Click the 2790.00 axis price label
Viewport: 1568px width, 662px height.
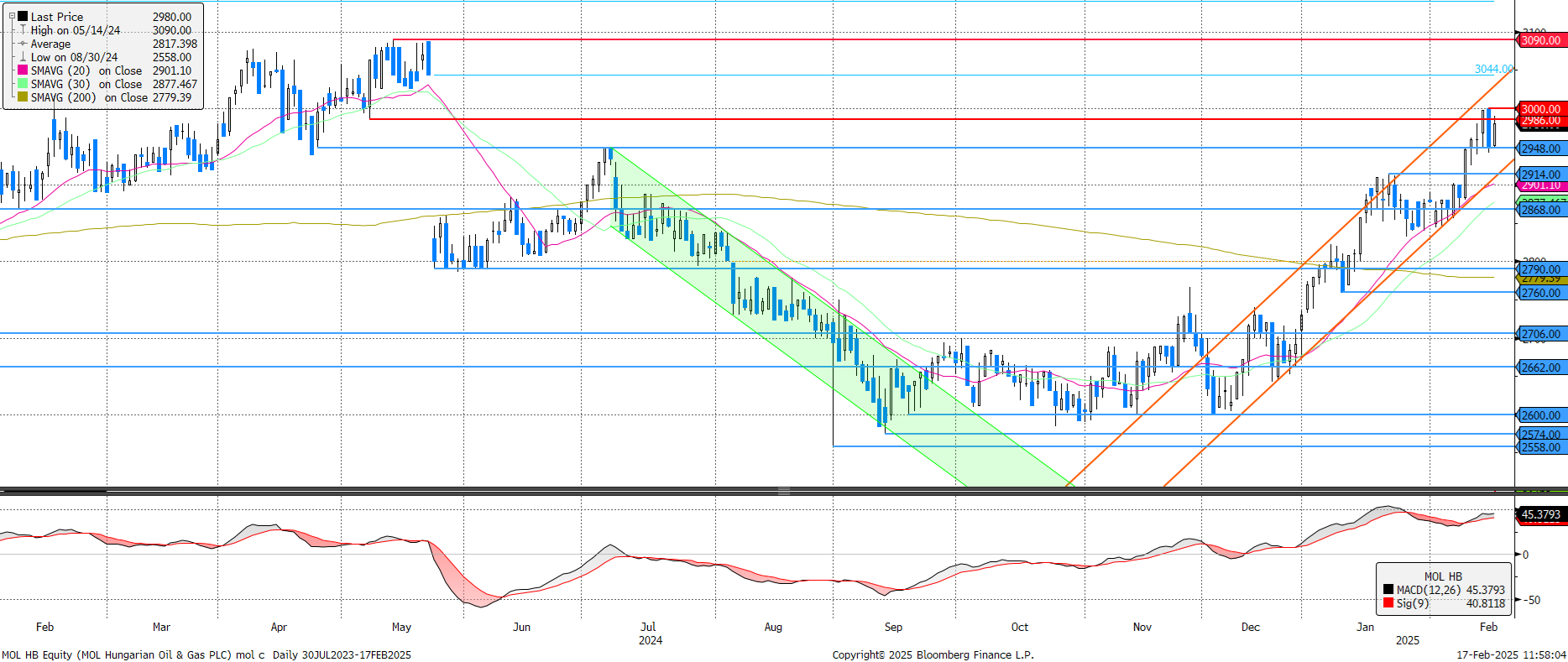(x=1542, y=269)
